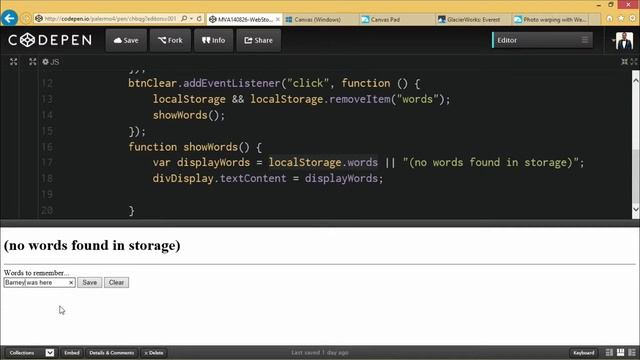Click the Words to remember text field
The image size is (640, 360).
tap(40, 282)
